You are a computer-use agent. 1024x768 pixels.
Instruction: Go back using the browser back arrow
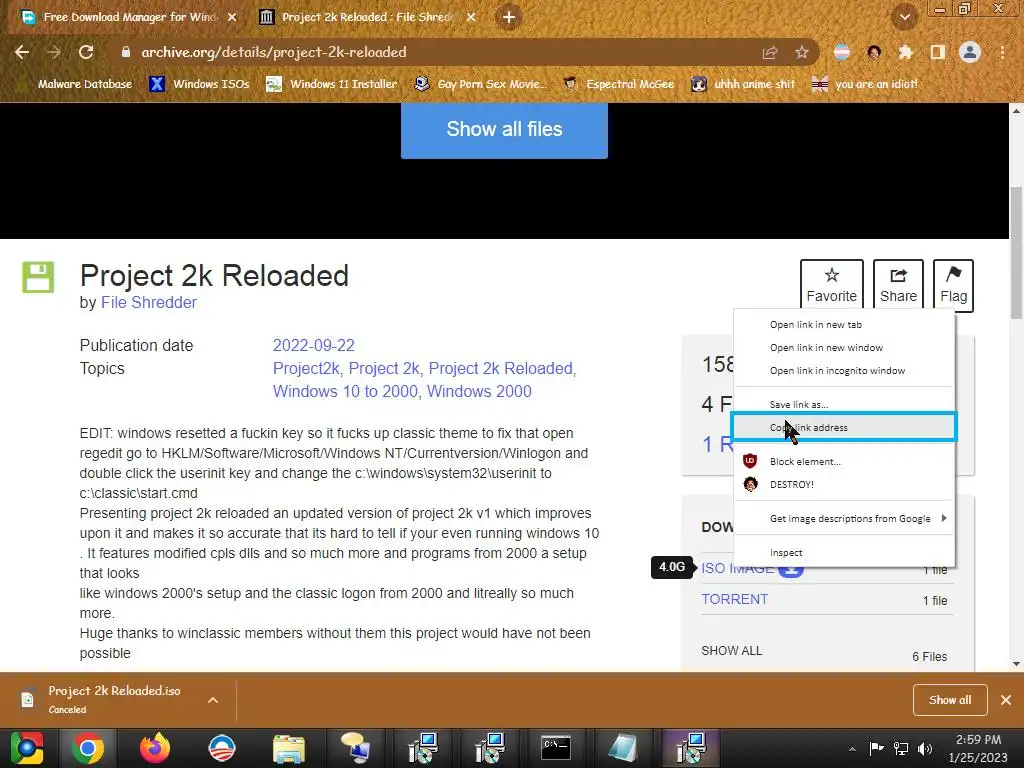pyautogui.click(x=22, y=52)
